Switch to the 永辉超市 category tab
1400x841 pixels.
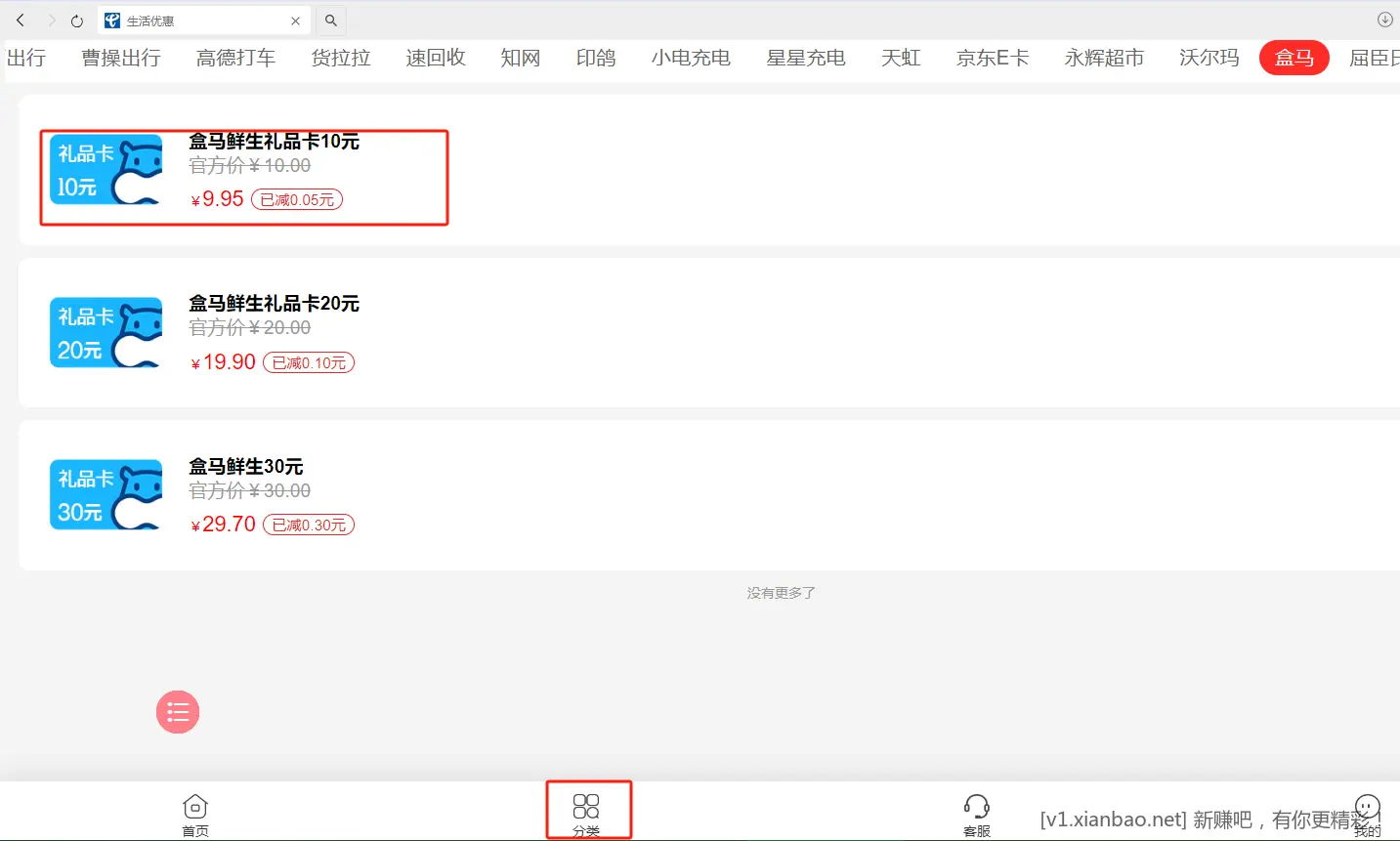point(1104,58)
